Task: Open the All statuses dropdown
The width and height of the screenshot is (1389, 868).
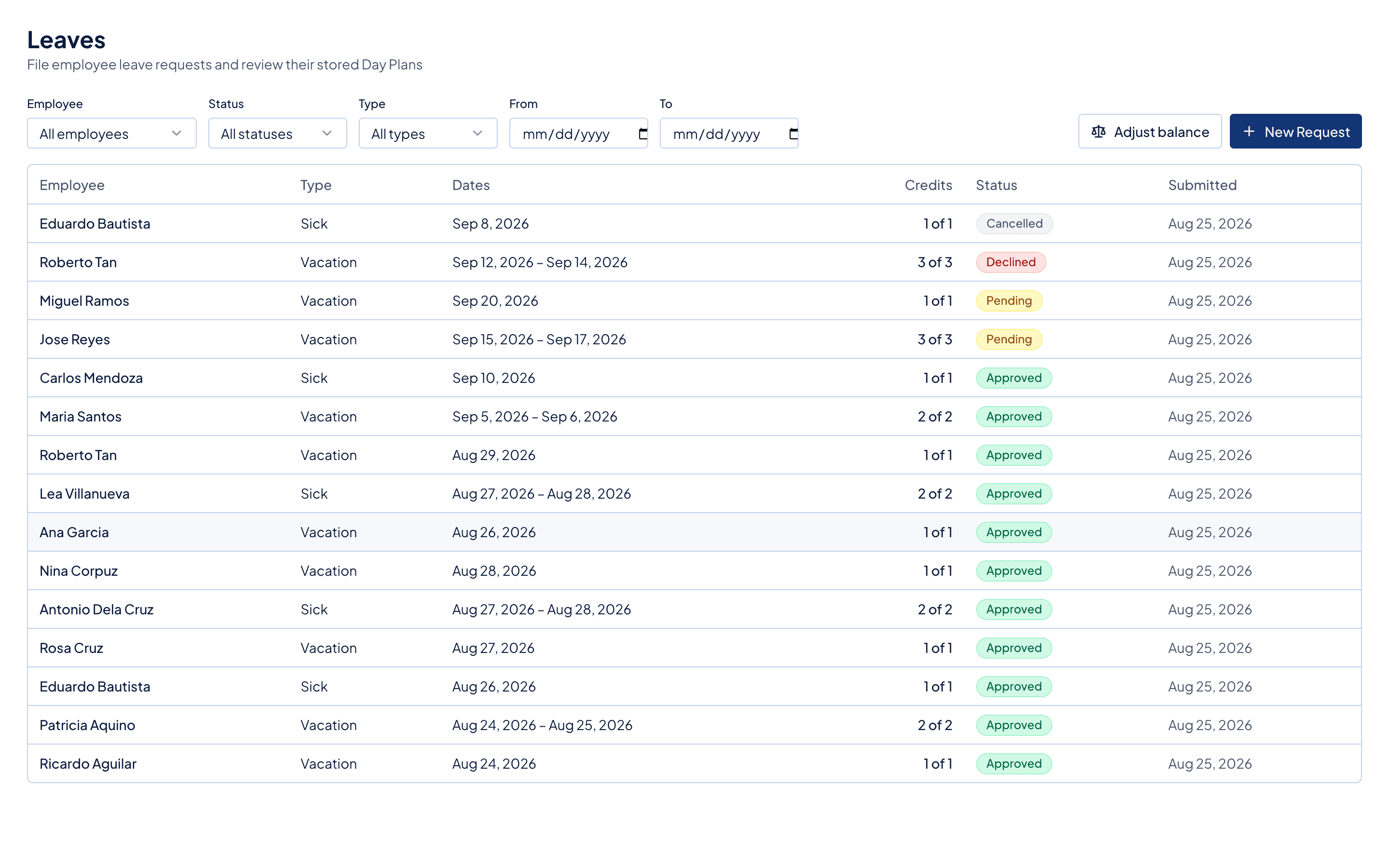Action: pyautogui.click(x=278, y=134)
